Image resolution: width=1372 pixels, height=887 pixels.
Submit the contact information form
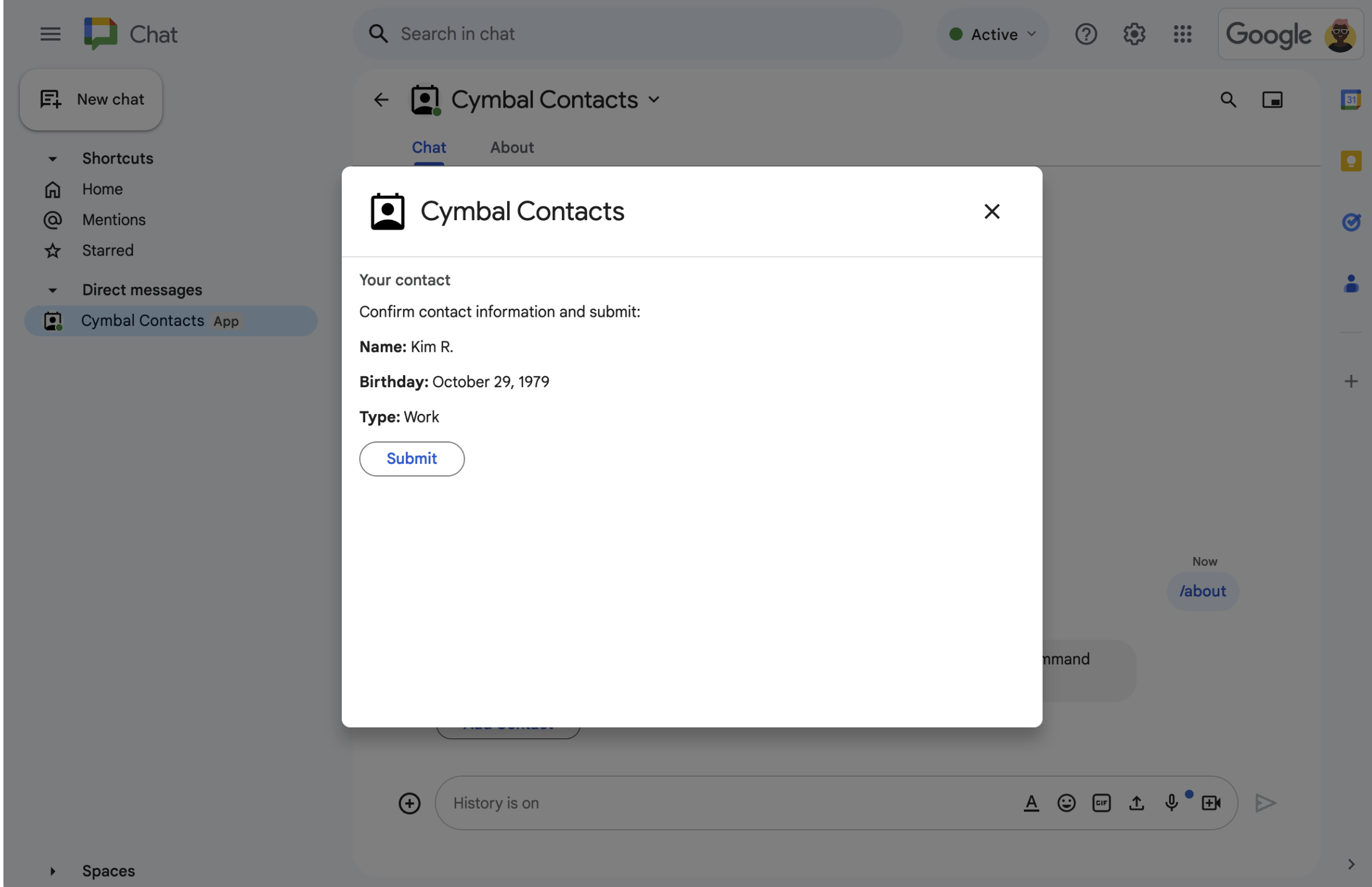[411, 458]
